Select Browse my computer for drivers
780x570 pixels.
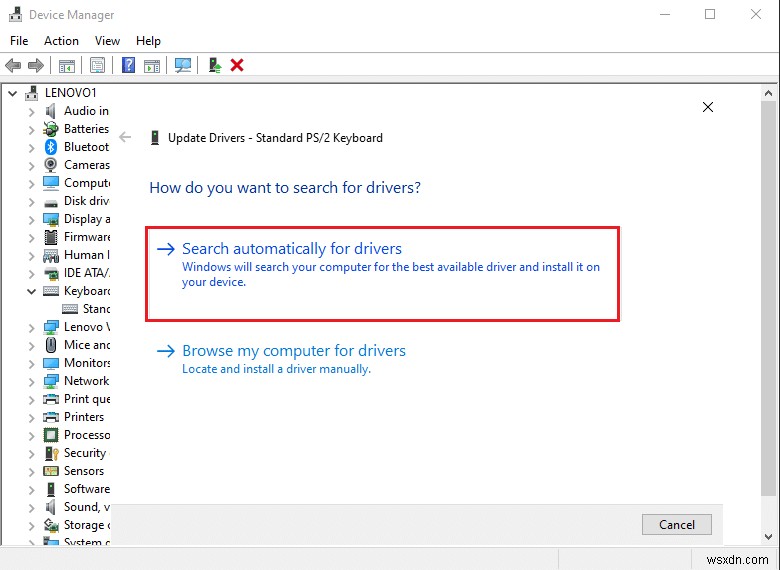pyautogui.click(x=294, y=351)
